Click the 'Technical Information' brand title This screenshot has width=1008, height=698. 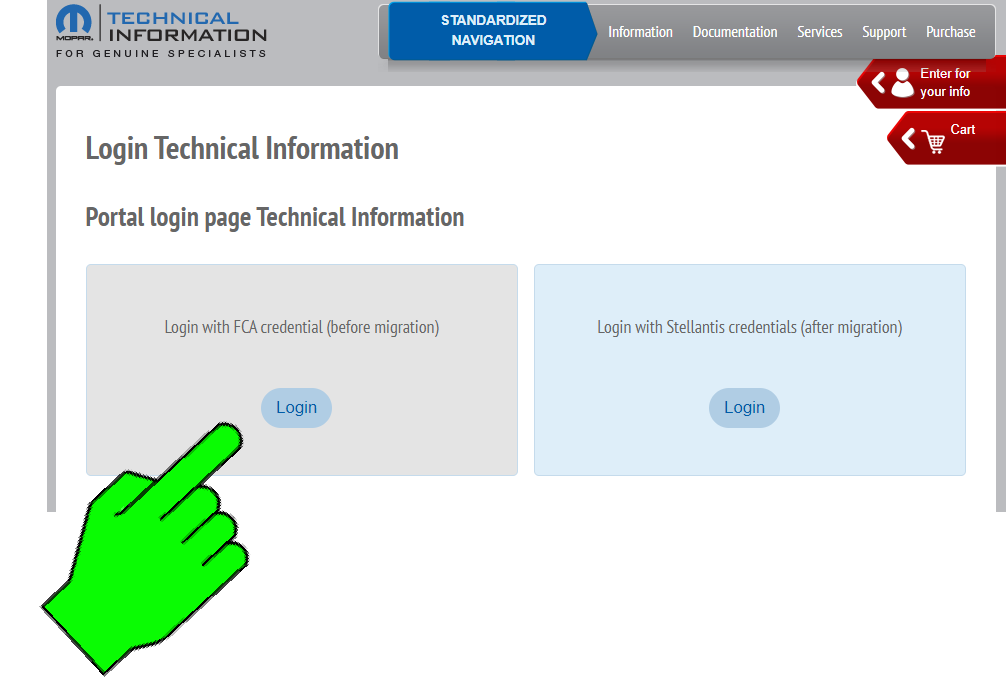click(187, 27)
